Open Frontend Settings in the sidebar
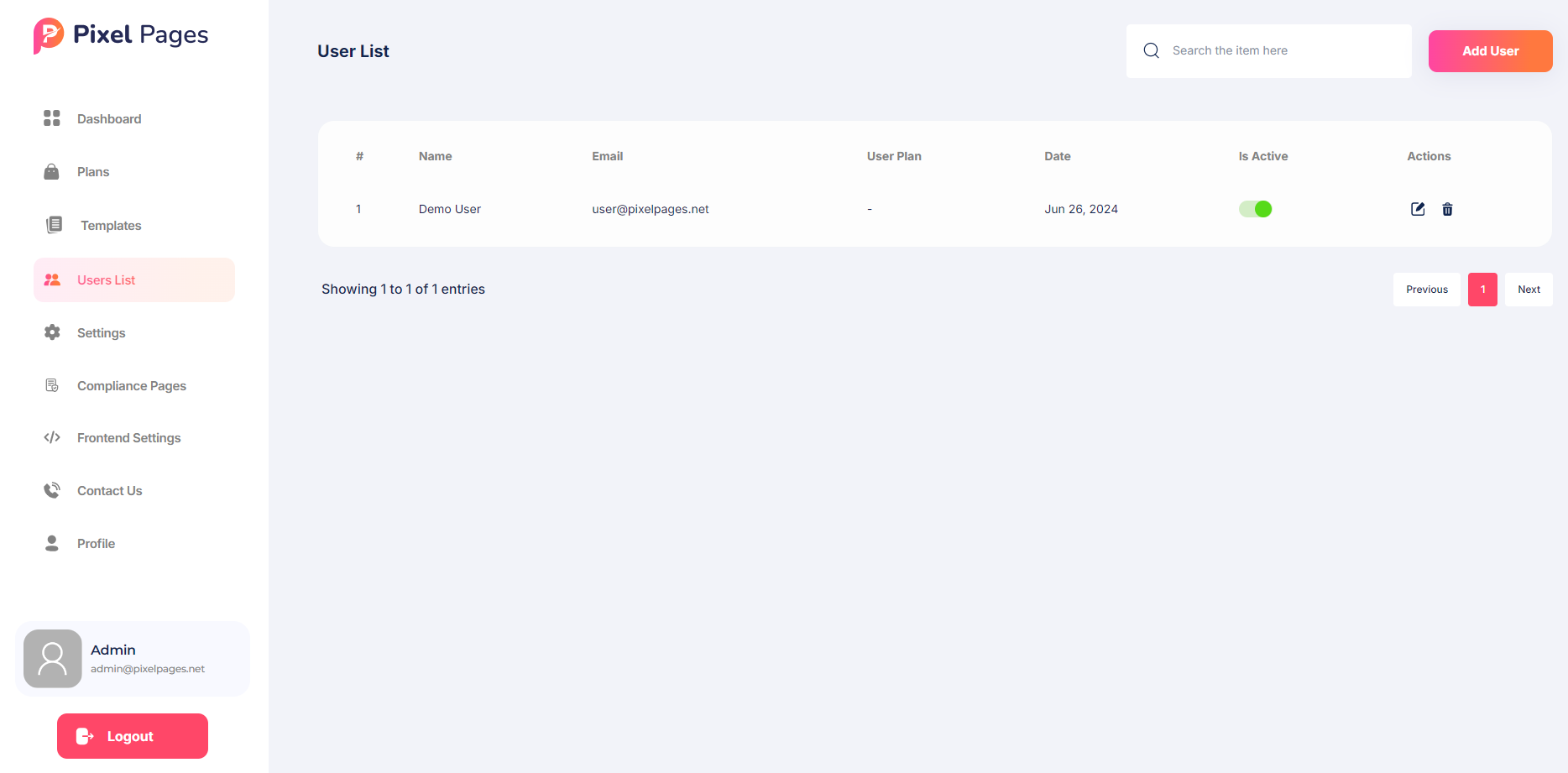1568x773 pixels. pos(134,437)
